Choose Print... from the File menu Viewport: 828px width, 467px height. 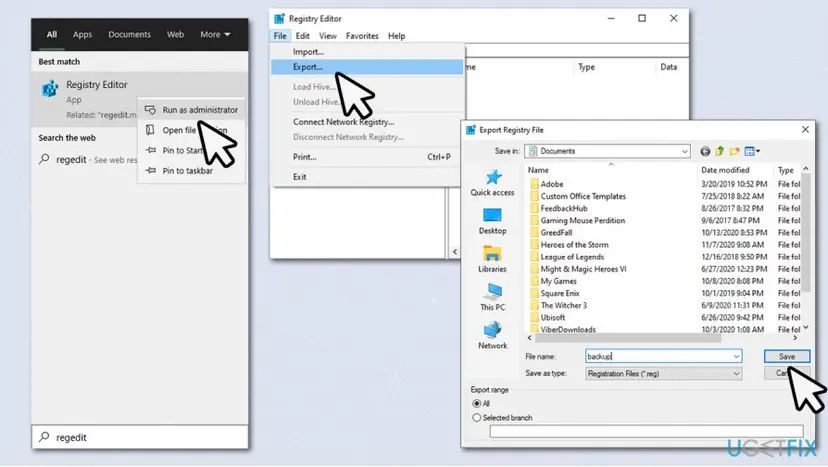(x=367, y=157)
